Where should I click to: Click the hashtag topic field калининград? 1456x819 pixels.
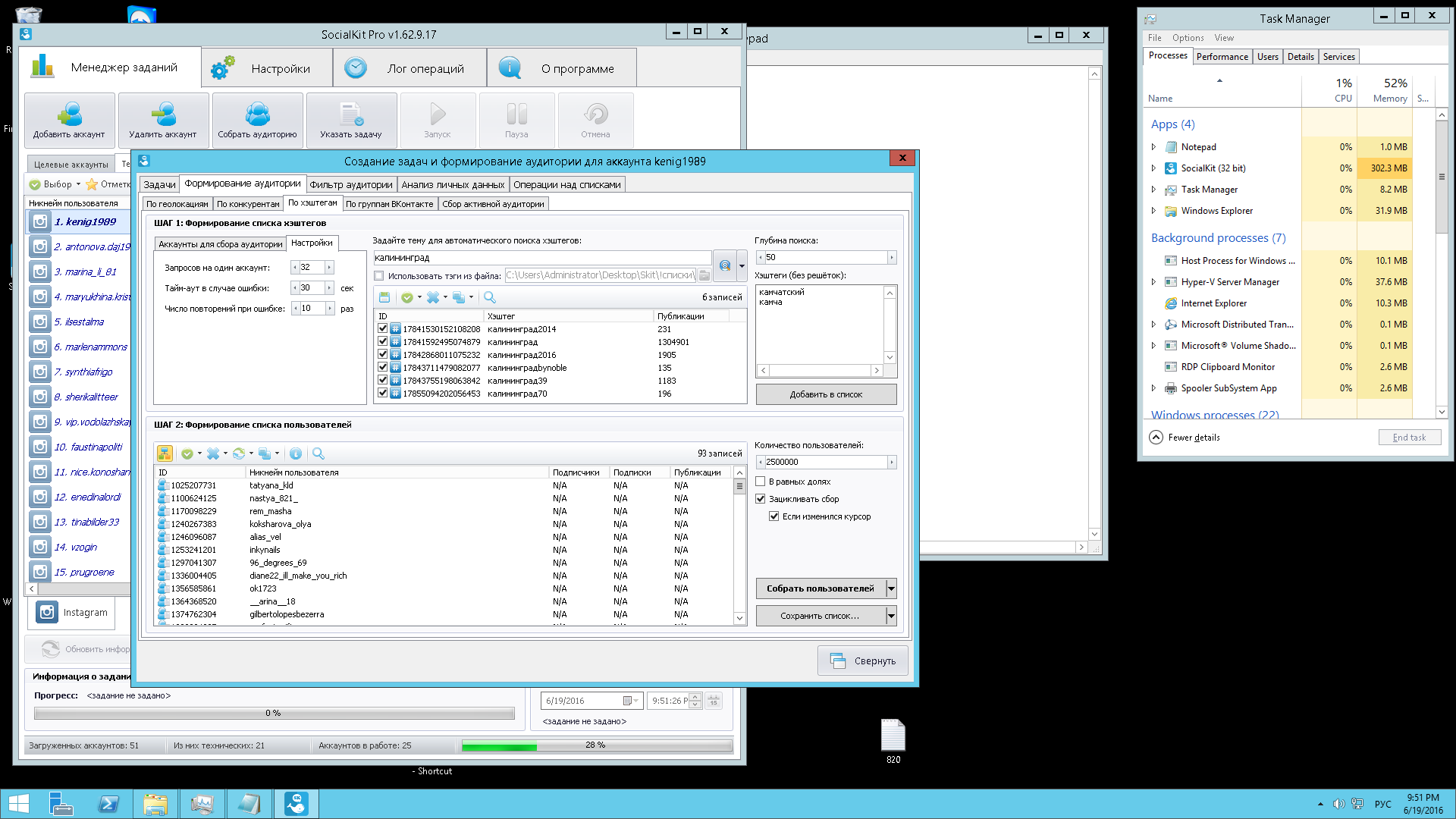tap(542, 258)
